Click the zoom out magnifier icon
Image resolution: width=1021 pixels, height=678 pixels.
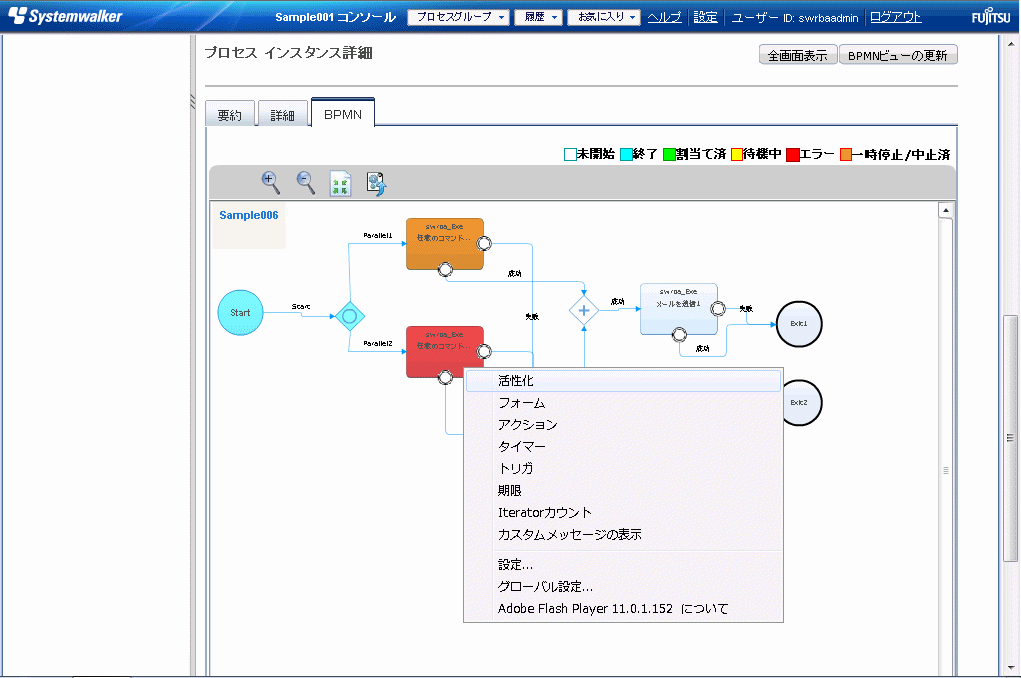click(306, 182)
